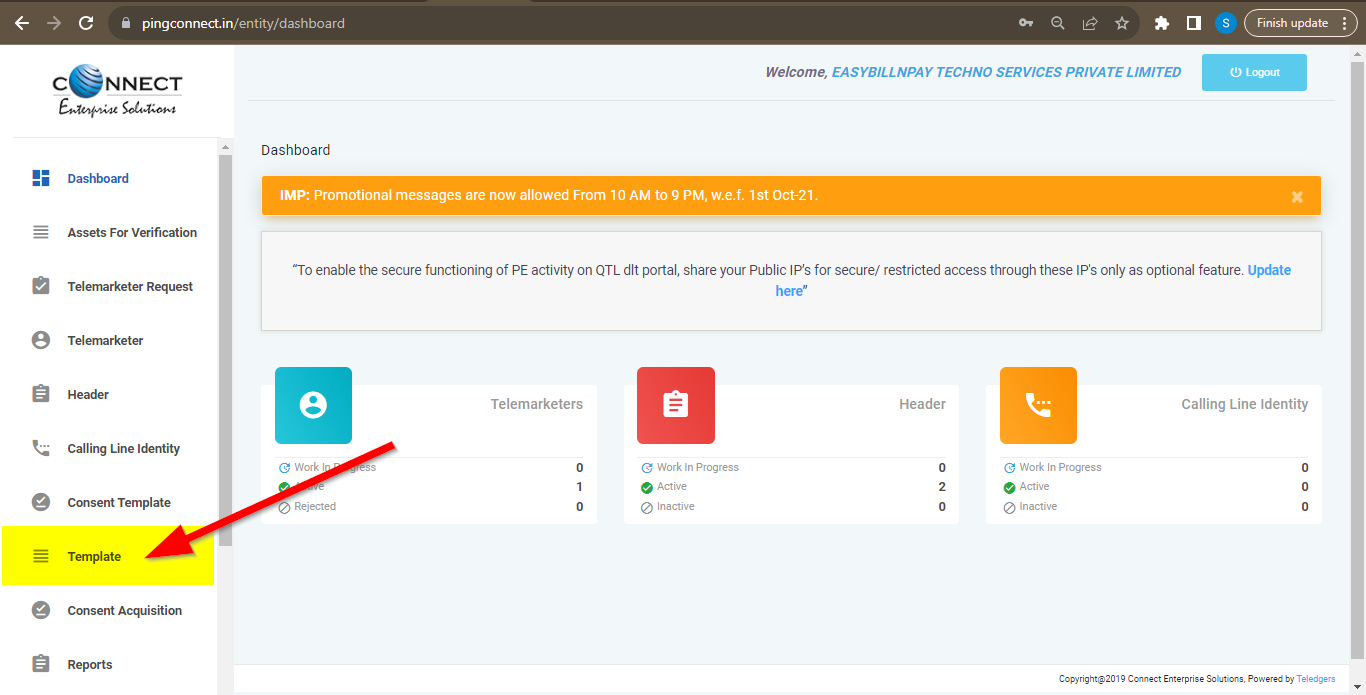
Task: Click the Telemarketer Request clipboard-check icon
Action: point(41,286)
